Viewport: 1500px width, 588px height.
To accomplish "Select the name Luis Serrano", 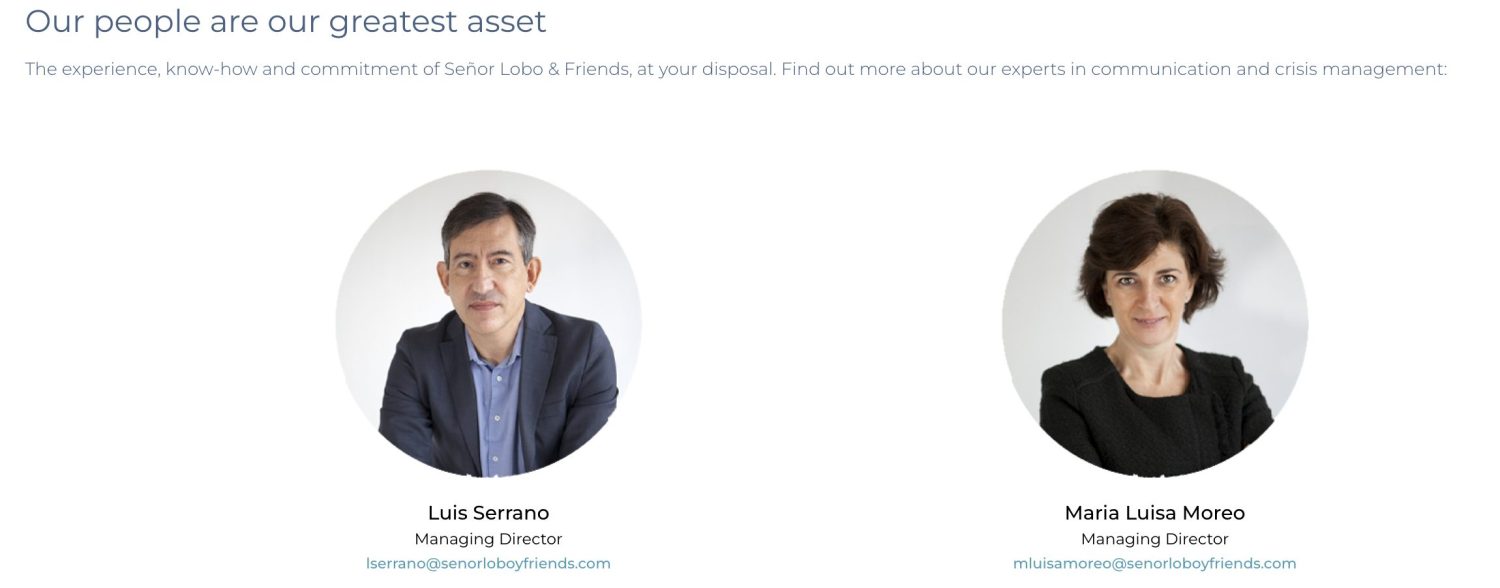I will point(488,513).
